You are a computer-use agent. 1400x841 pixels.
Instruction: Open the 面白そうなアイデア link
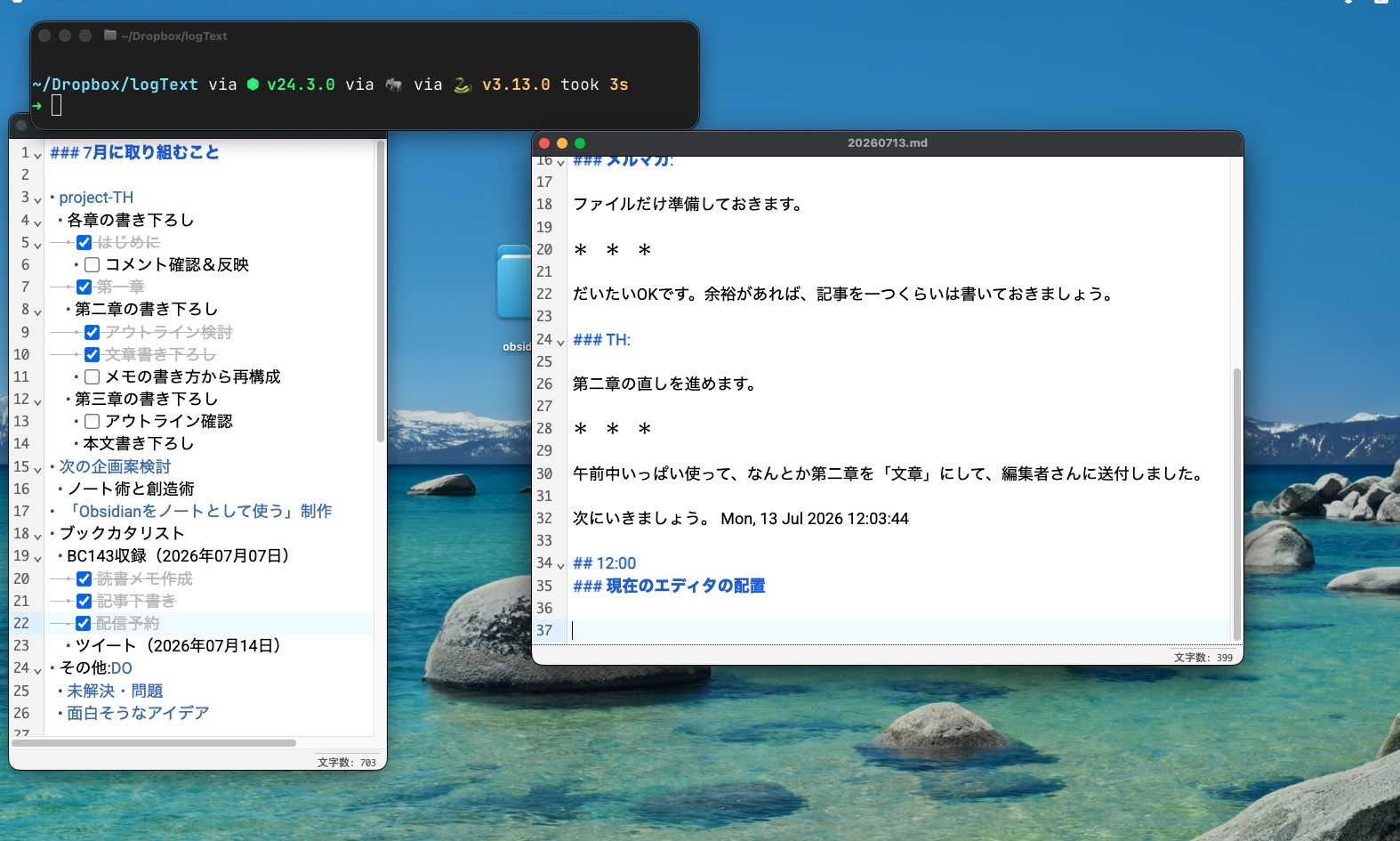(x=138, y=713)
